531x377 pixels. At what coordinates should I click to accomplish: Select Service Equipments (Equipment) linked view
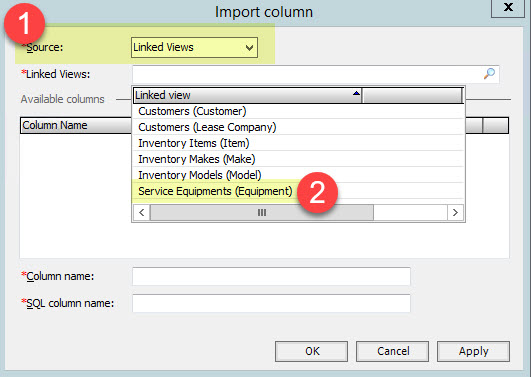coord(298,191)
